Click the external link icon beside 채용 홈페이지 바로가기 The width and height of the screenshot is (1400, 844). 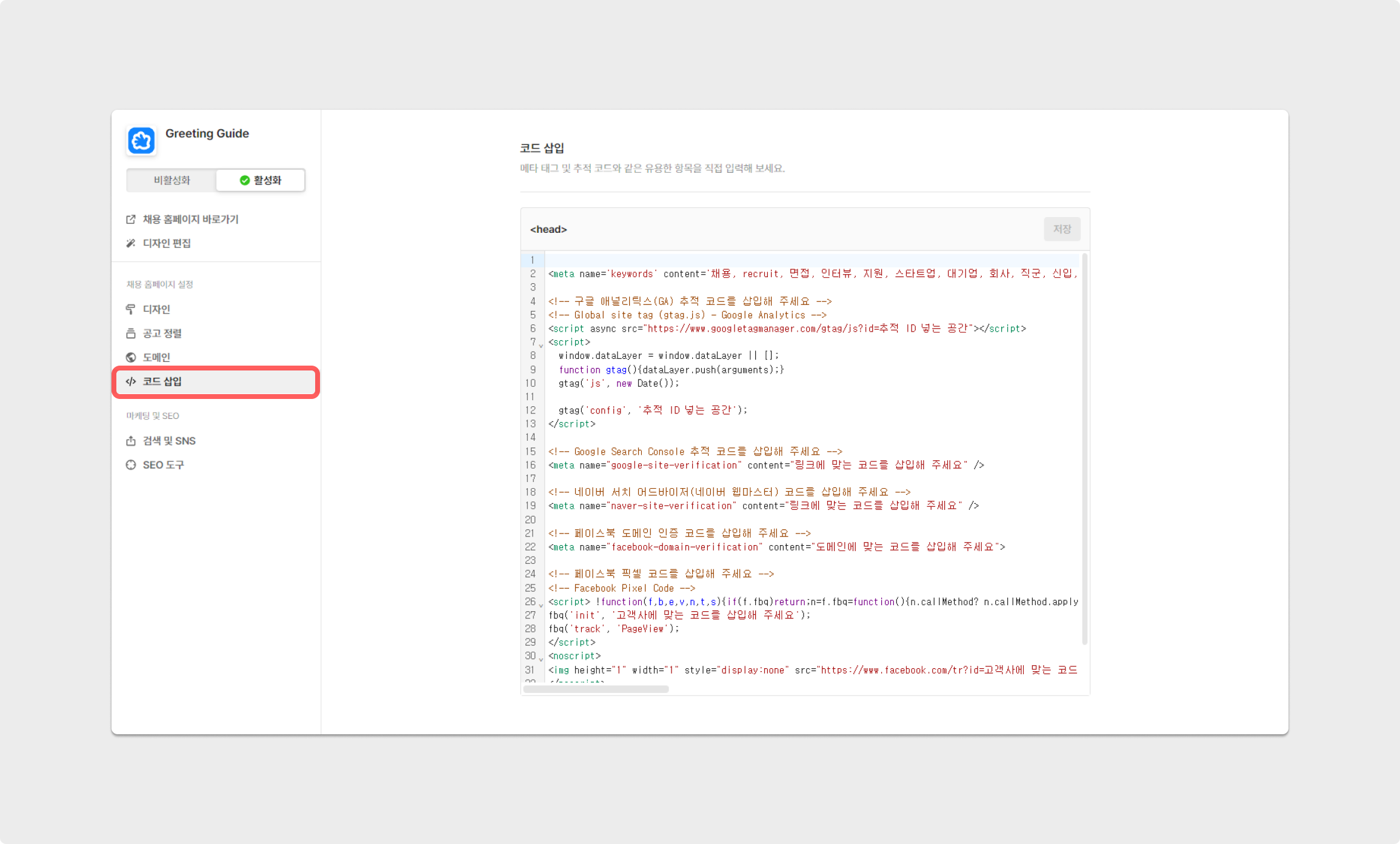[x=131, y=219]
